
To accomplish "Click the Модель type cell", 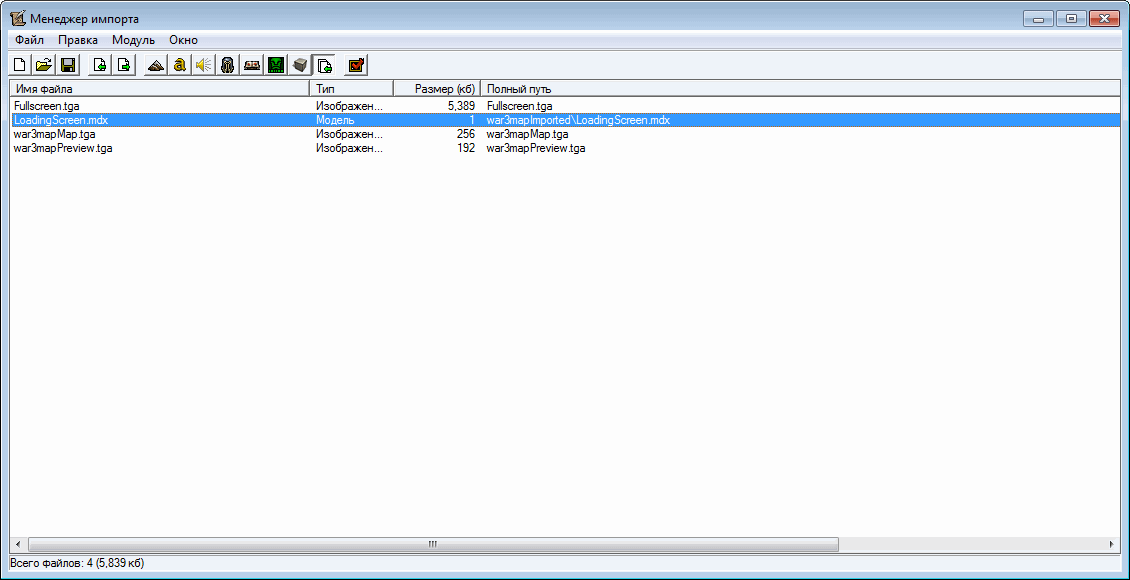I will tap(335, 120).
